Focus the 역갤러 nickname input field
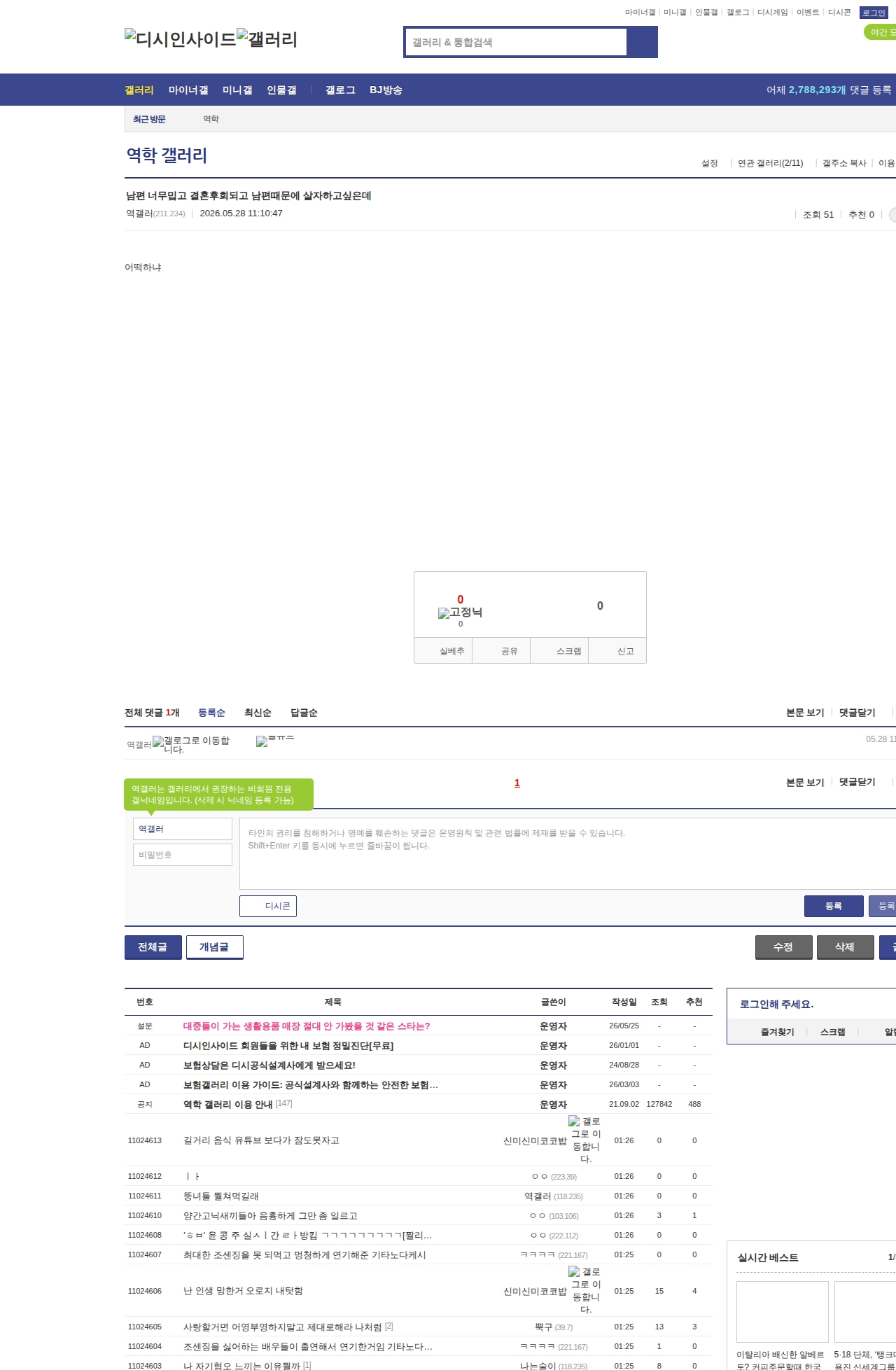The width and height of the screenshot is (896, 1370). [x=183, y=829]
